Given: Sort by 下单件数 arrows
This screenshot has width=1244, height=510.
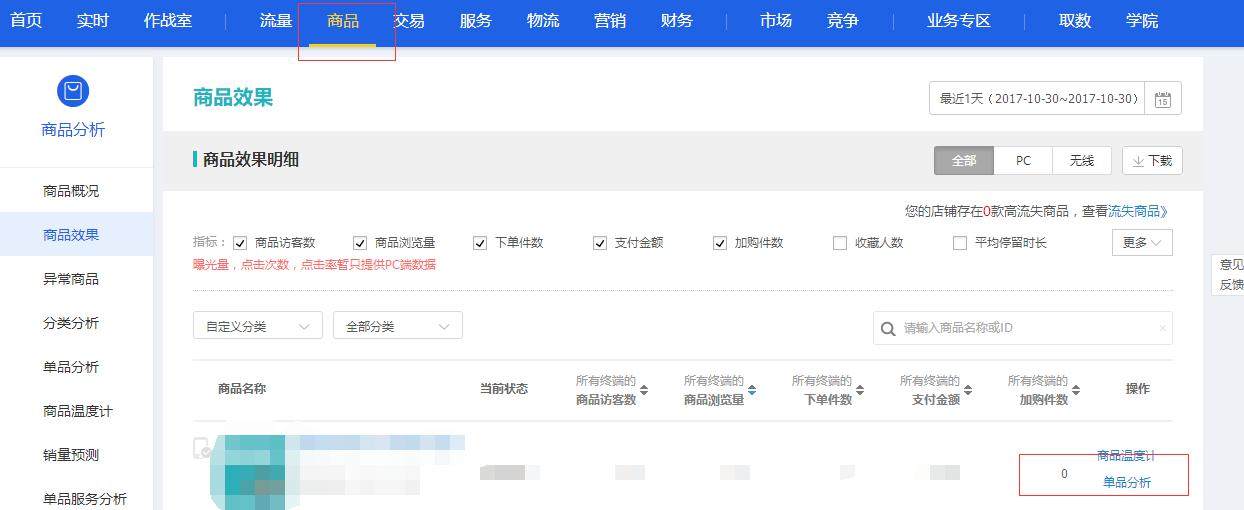Looking at the screenshot, I should (860, 390).
